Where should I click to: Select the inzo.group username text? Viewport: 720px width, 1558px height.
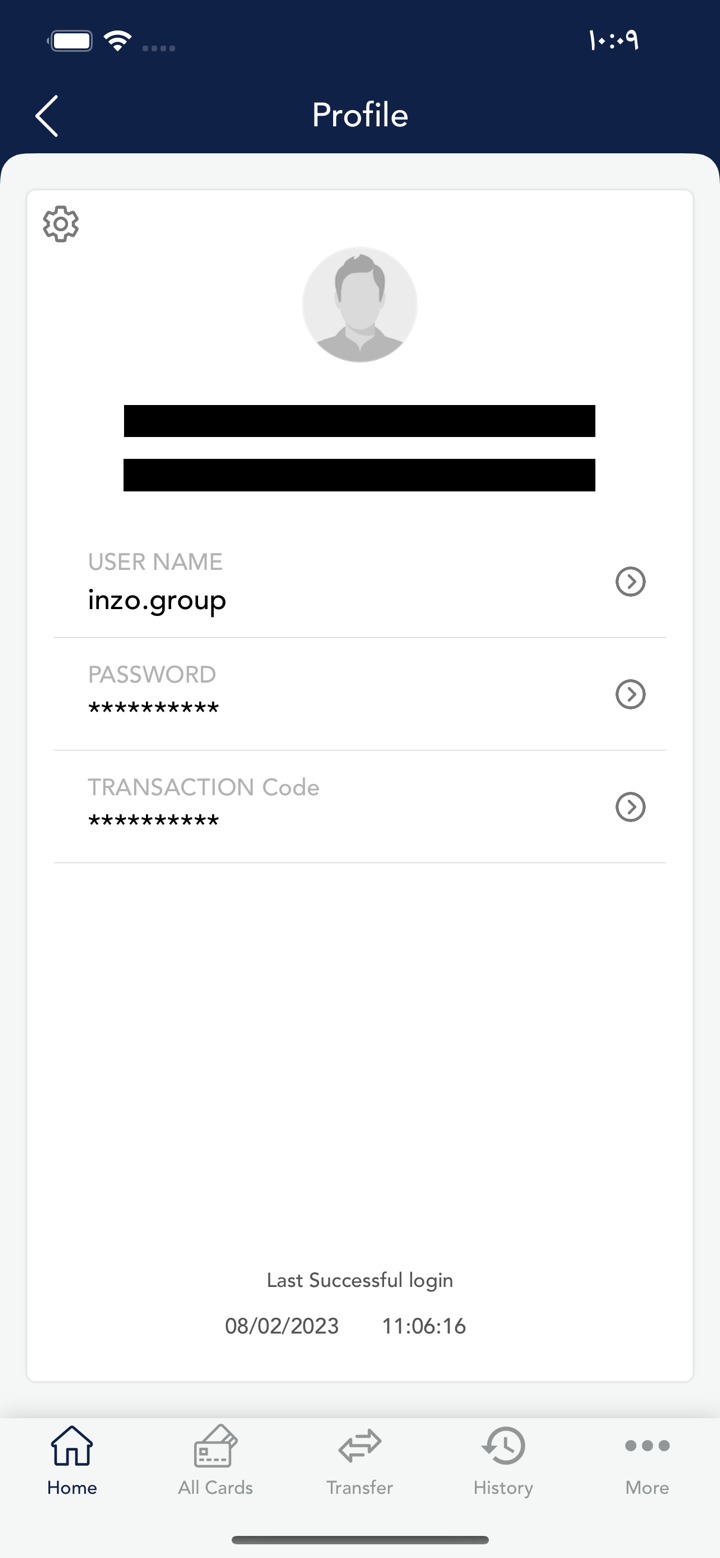point(157,601)
